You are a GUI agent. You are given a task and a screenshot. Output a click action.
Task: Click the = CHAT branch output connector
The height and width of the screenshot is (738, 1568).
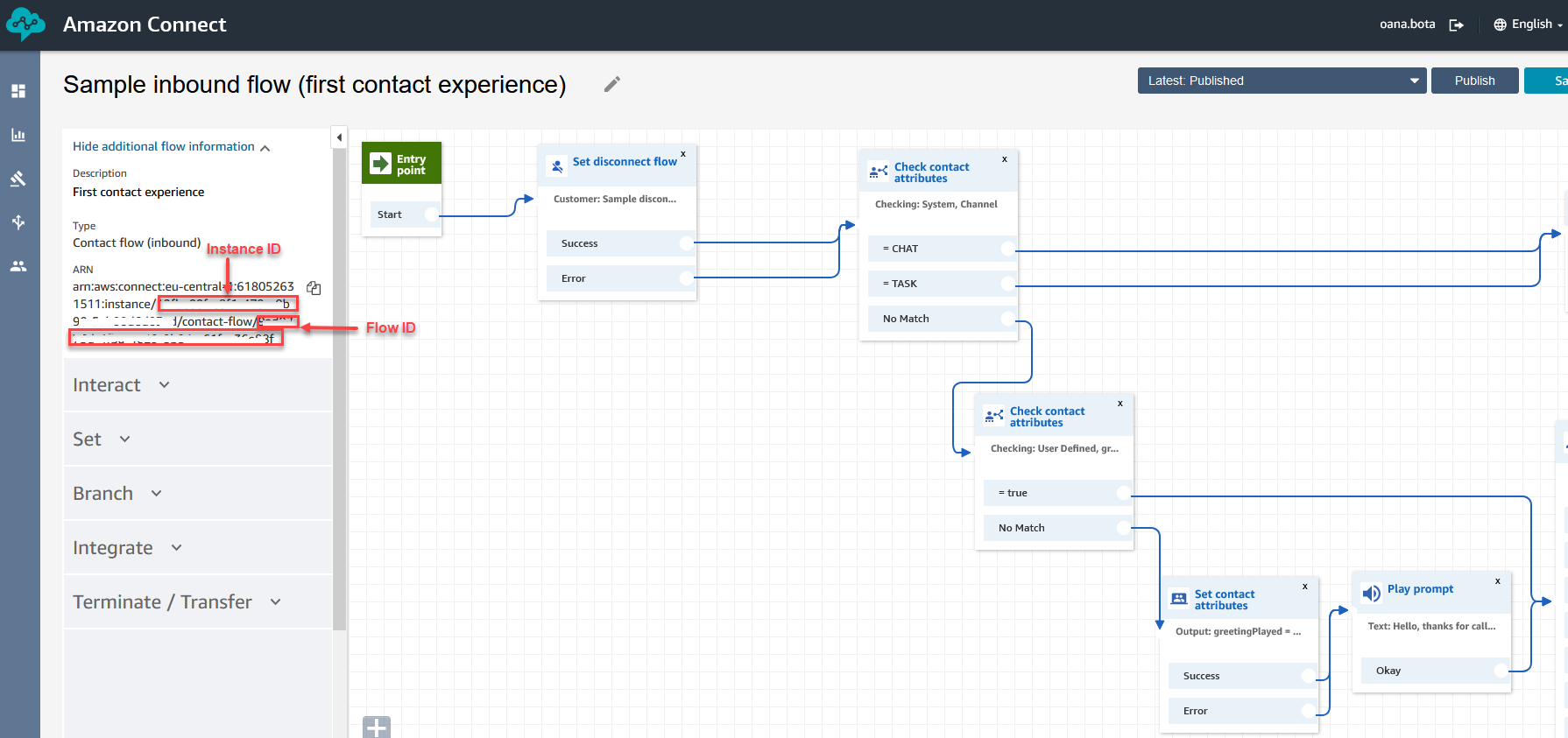coord(1007,249)
